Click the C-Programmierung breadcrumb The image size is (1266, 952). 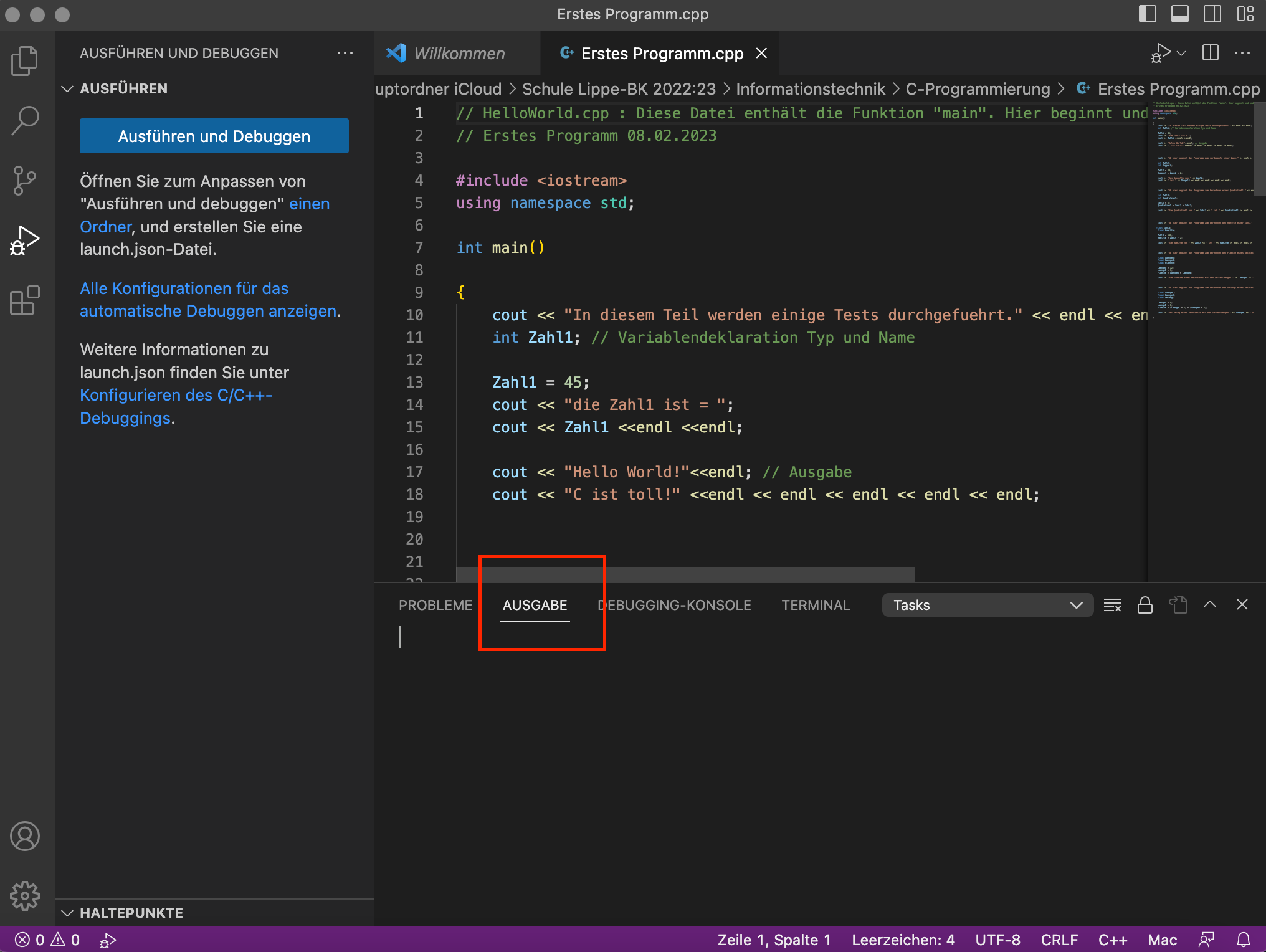click(x=978, y=88)
